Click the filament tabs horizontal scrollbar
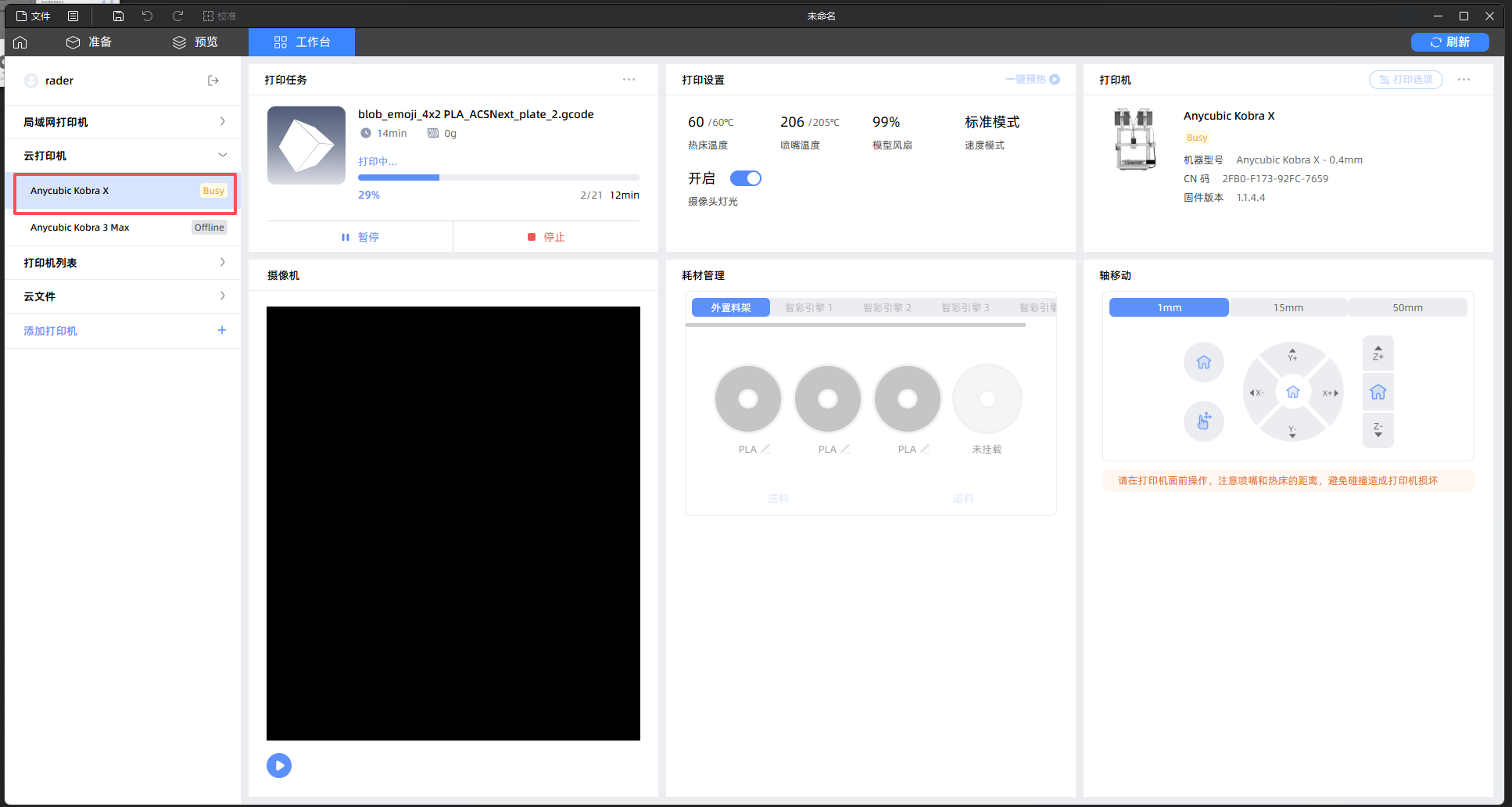Viewport: 1512px width, 807px height. point(857,325)
